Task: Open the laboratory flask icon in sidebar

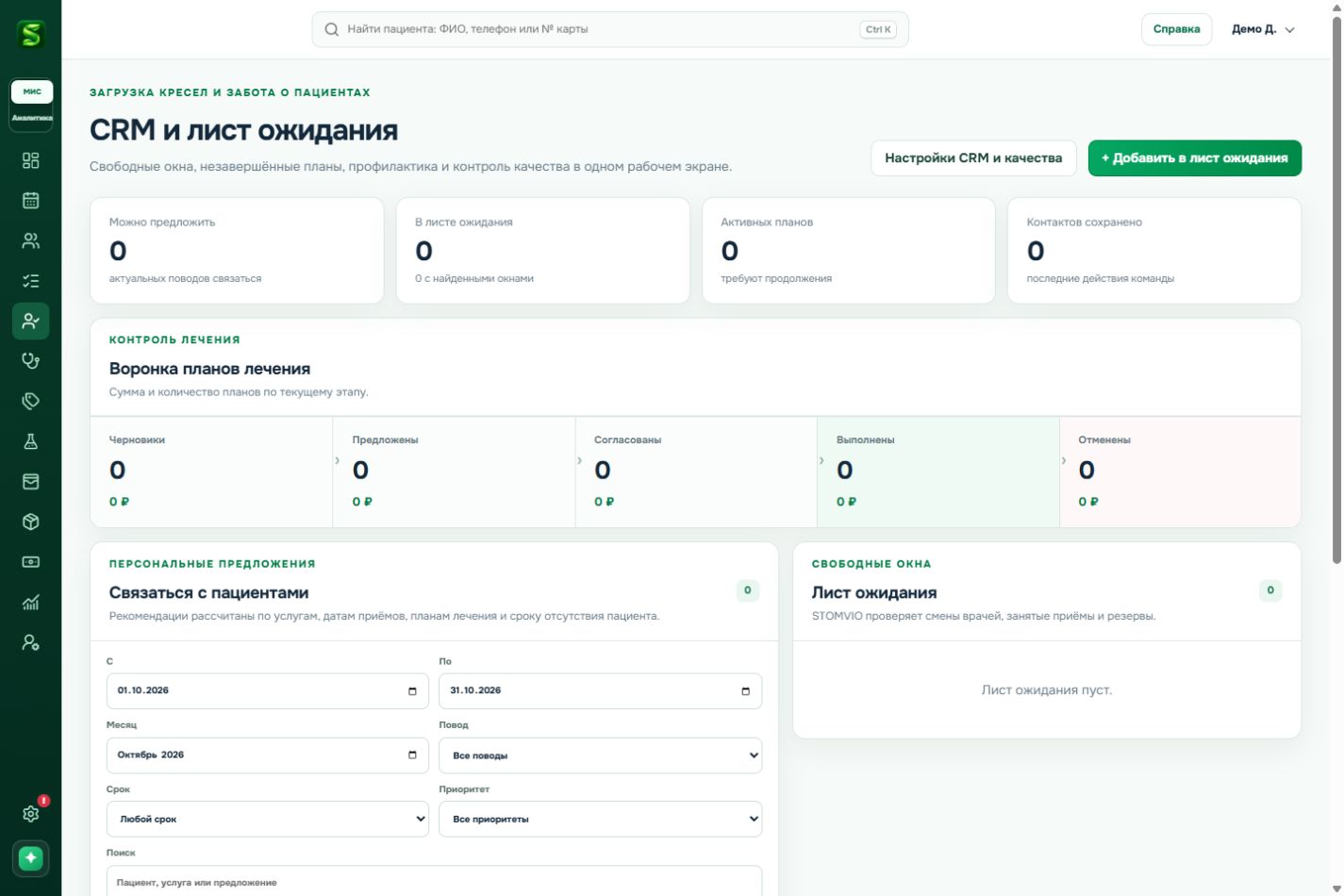Action: [31, 441]
